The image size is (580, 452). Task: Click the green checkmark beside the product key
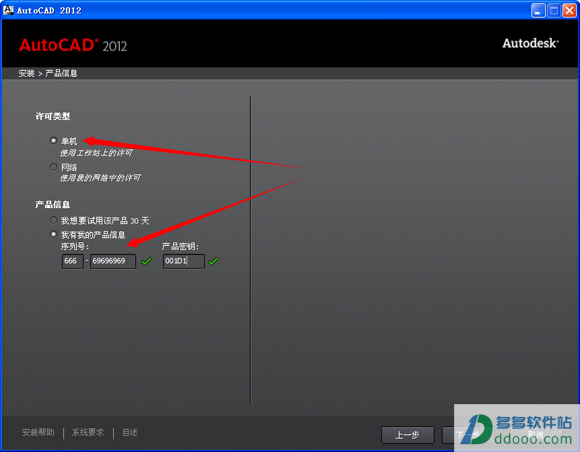coord(213,261)
